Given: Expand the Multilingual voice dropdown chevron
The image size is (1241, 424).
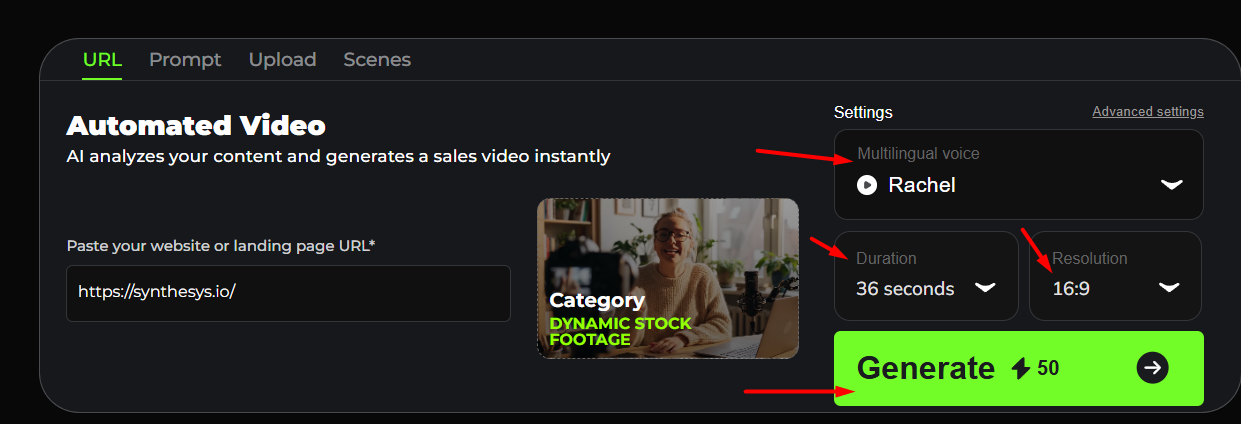Looking at the screenshot, I should 1171,185.
